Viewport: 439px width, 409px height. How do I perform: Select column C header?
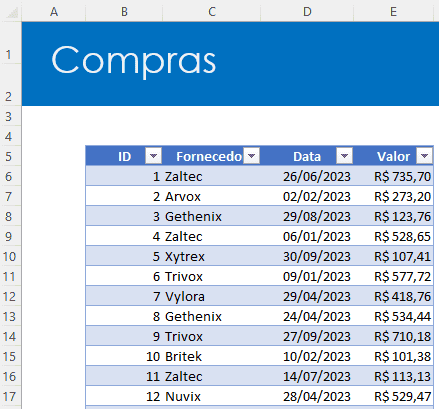(212, 12)
